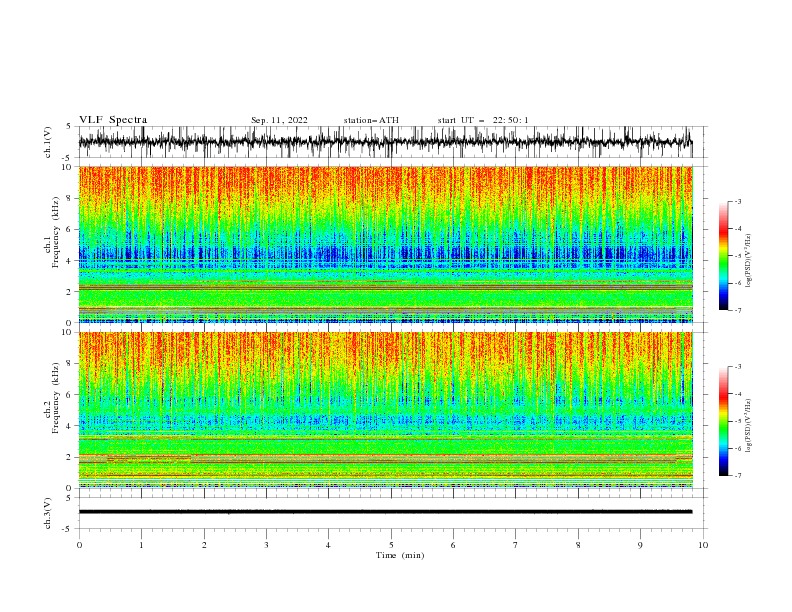Click the "9" tick on the time axis
Screen dimensions: 792x612
[640, 545]
